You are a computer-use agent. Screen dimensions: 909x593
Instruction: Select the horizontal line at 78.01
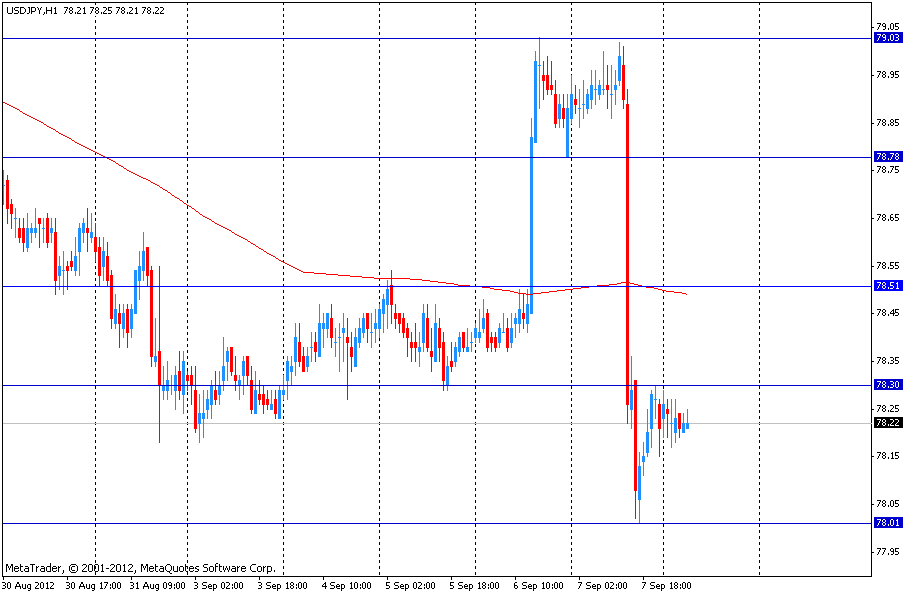coord(435,523)
